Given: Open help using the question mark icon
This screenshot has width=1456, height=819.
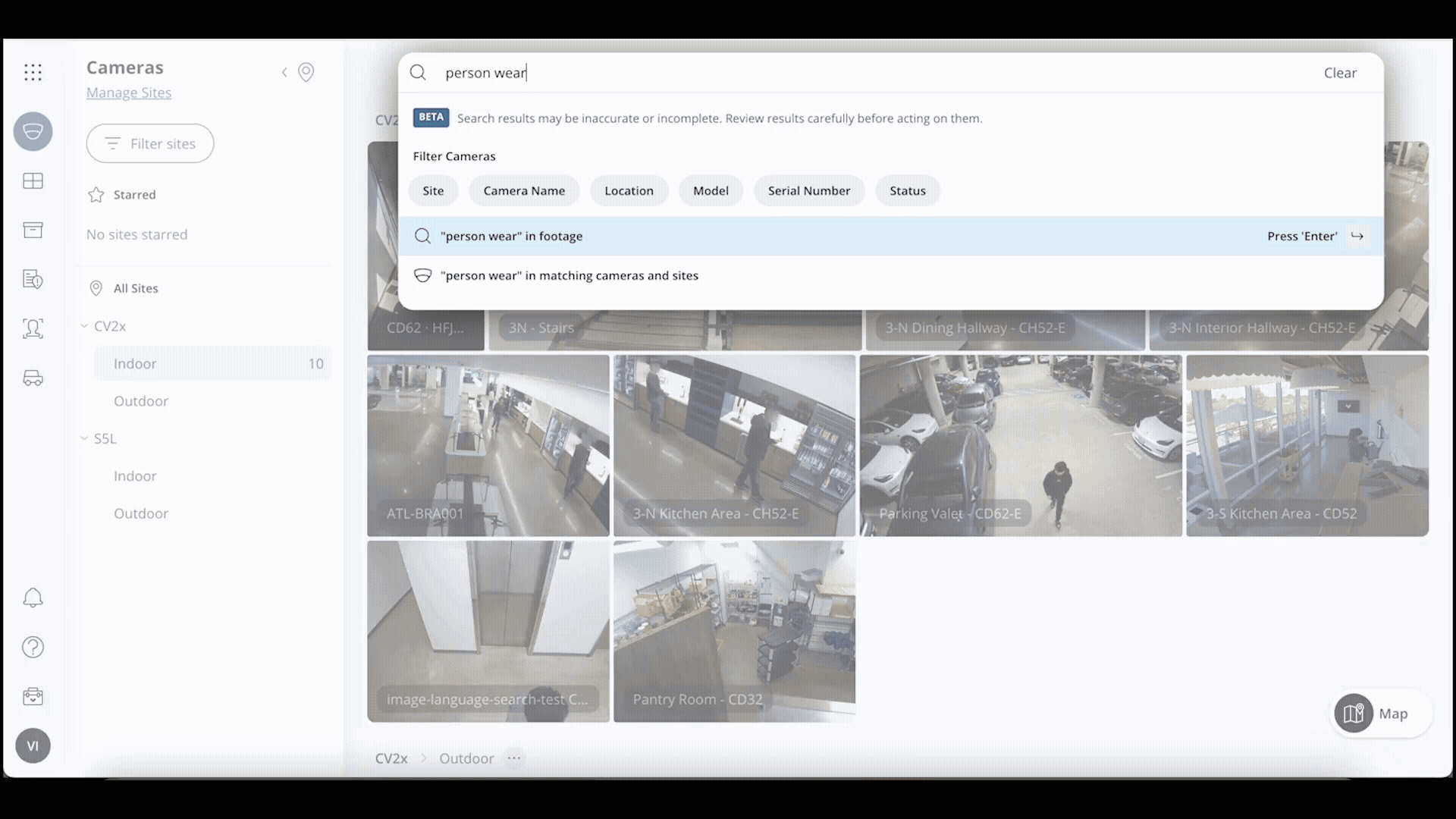Looking at the screenshot, I should pos(33,647).
